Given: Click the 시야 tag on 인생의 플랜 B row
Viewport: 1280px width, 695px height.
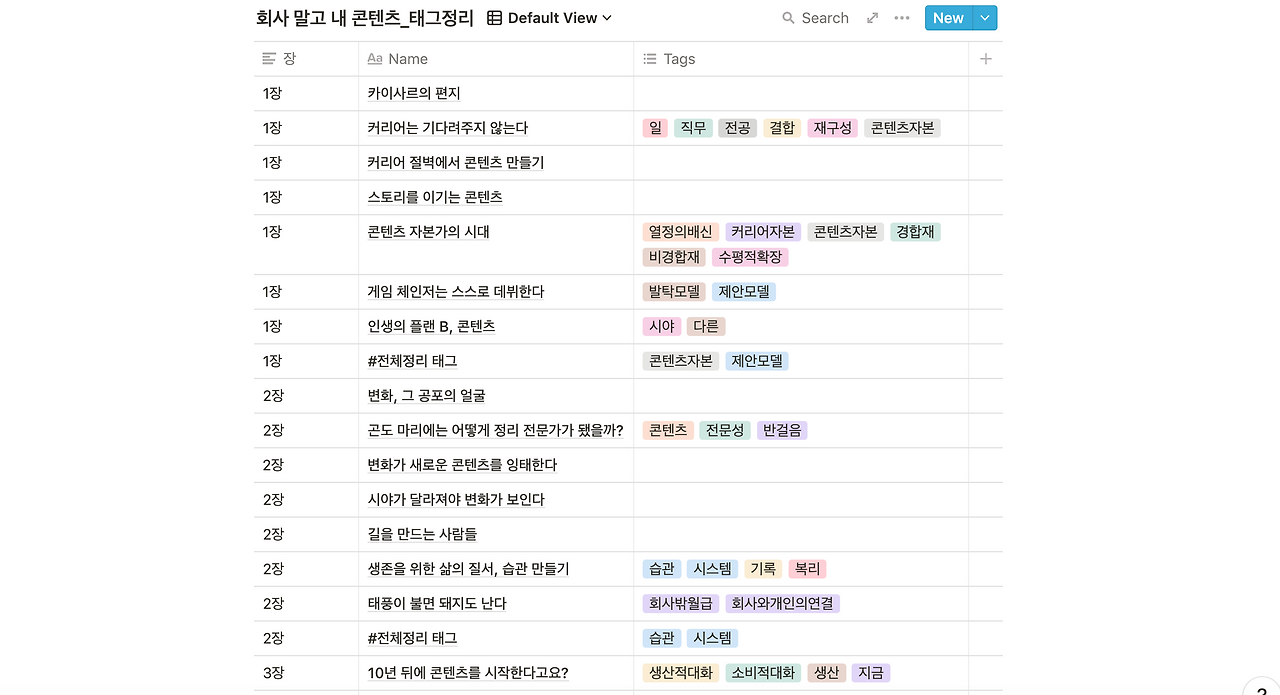Looking at the screenshot, I should click(660, 326).
